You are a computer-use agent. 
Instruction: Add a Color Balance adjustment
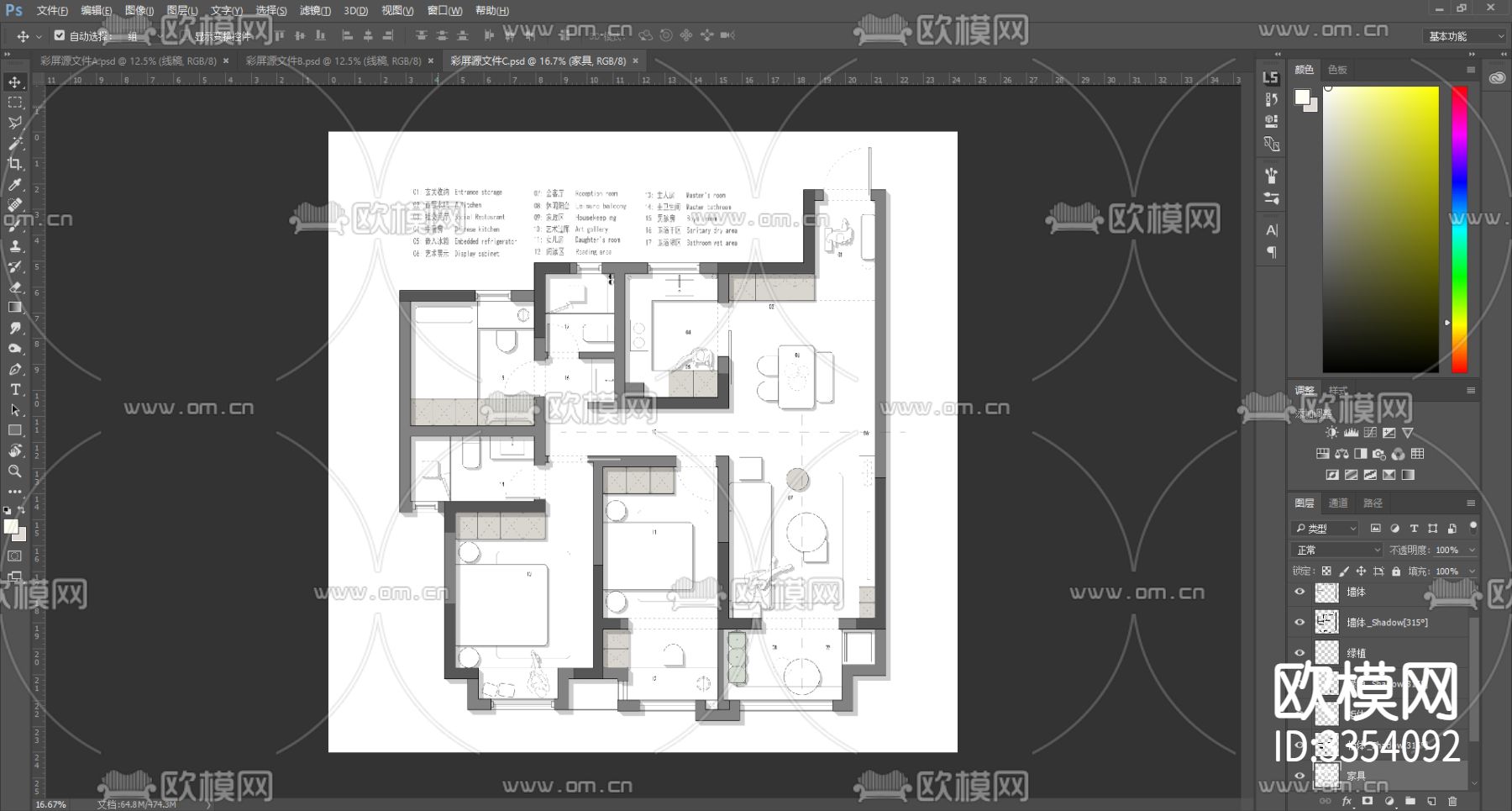(1341, 454)
